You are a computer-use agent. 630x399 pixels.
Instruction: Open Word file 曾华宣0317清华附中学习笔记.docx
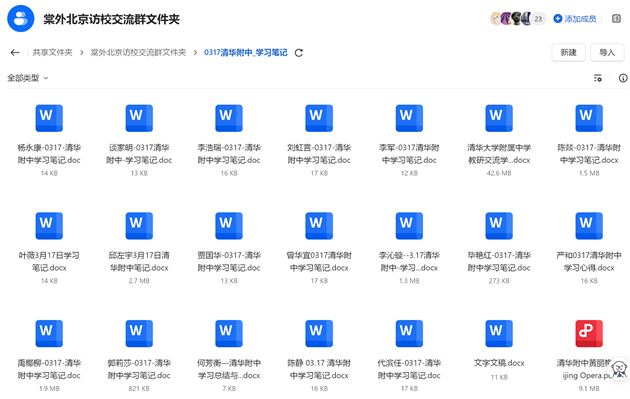[x=319, y=226]
